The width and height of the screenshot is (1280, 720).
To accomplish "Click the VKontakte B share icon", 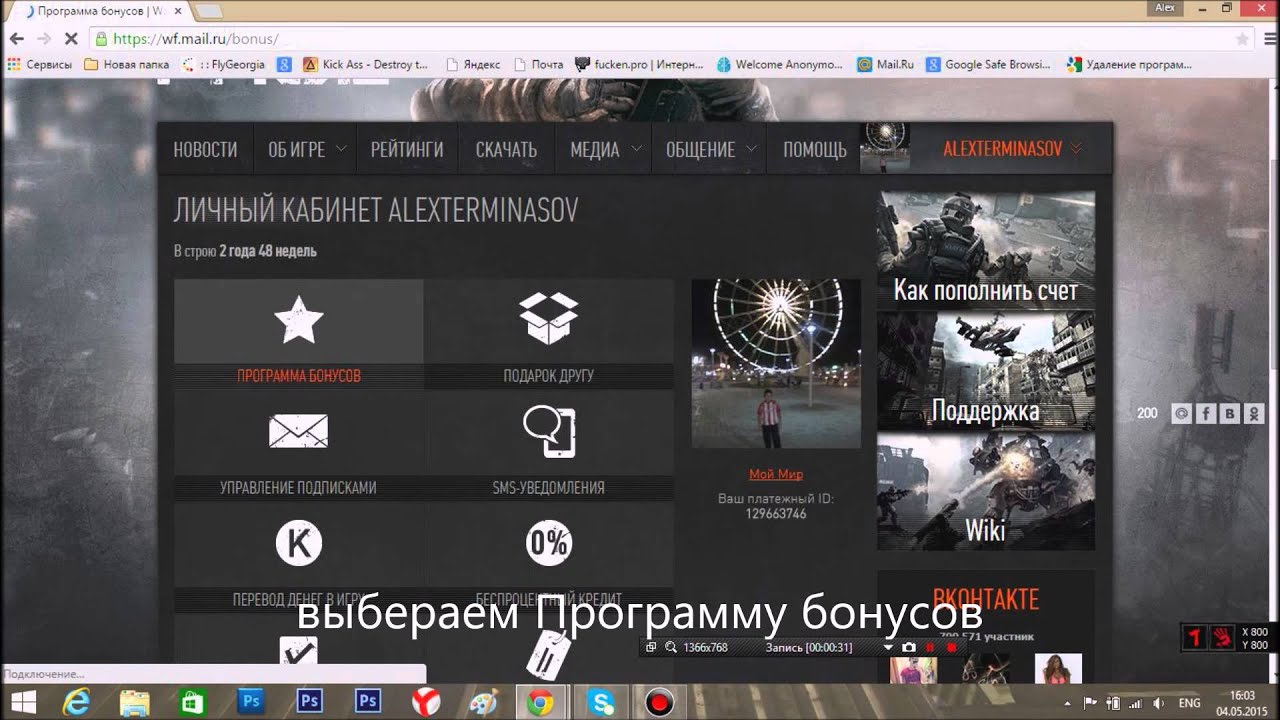I will (1230, 413).
